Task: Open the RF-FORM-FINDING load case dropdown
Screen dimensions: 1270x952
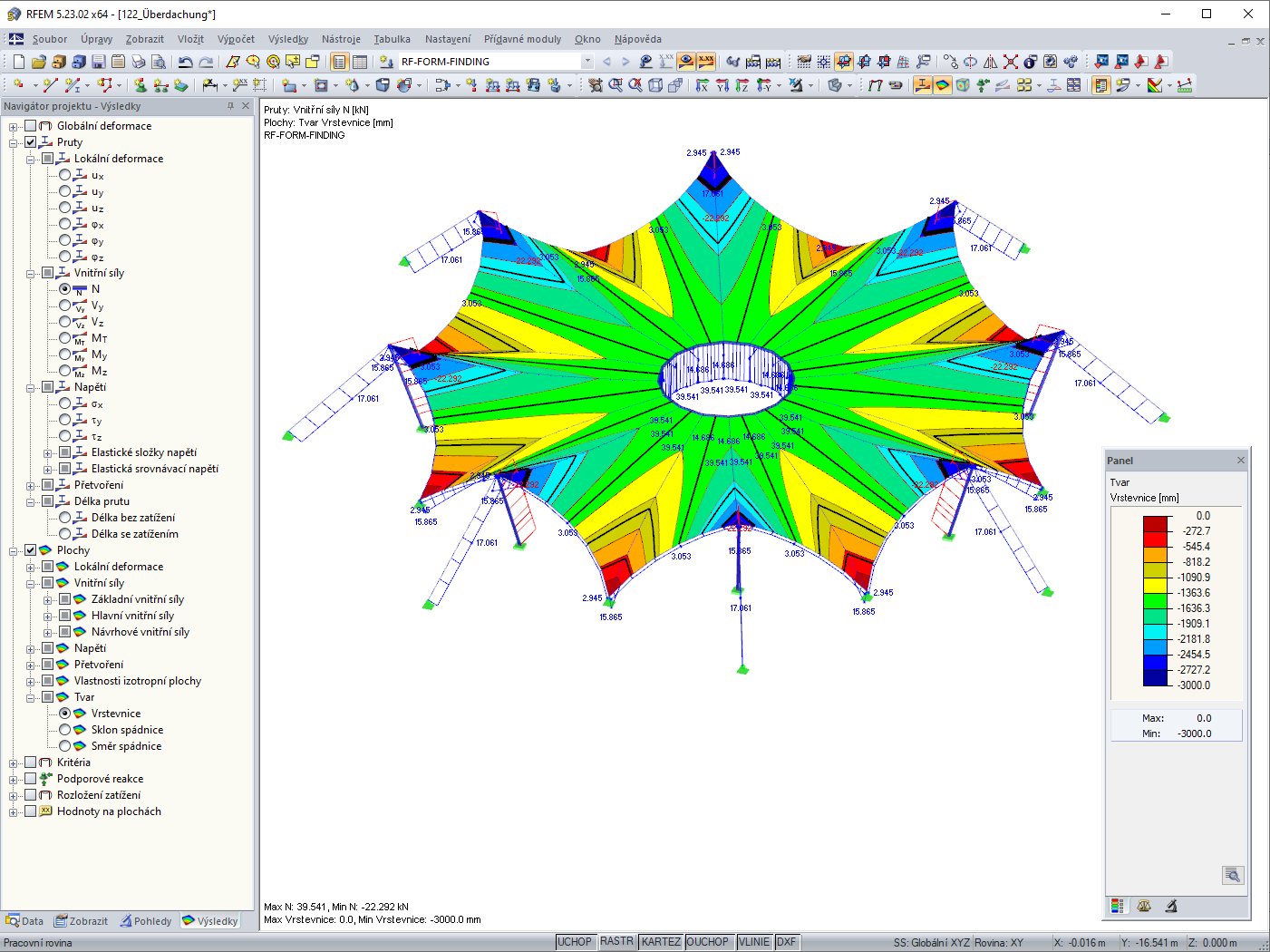Action: [x=587, y=62]
